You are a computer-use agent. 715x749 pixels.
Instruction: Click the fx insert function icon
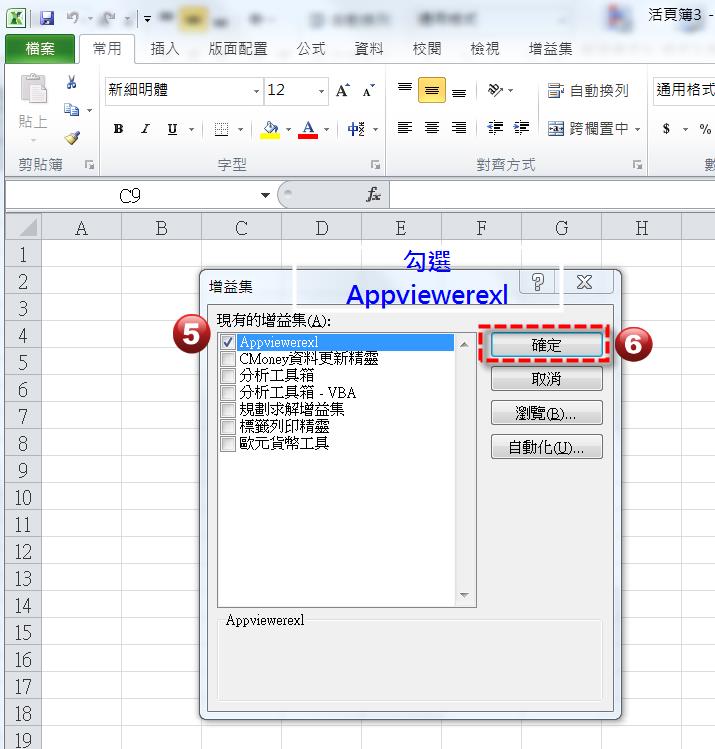click(373, 194)
